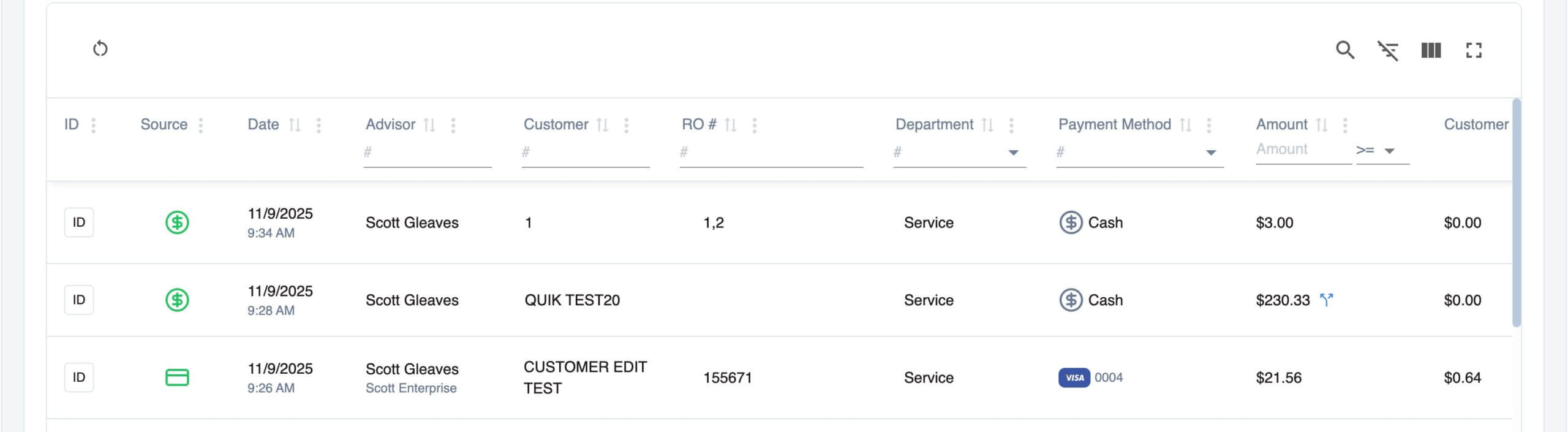This screenshot has width=1568, height=432.
Task: Click the RO # filter input field
Action: [x=771, y=153]
